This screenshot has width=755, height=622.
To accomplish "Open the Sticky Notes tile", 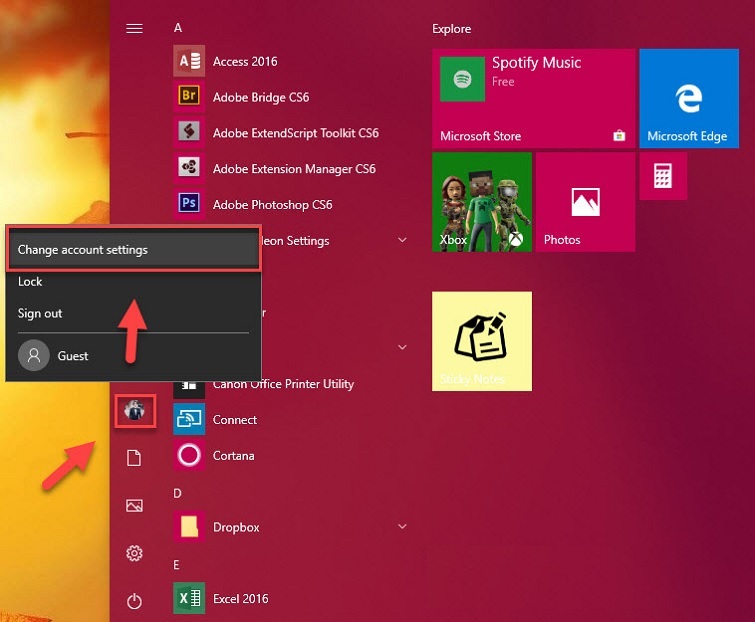I will [482, 341].
